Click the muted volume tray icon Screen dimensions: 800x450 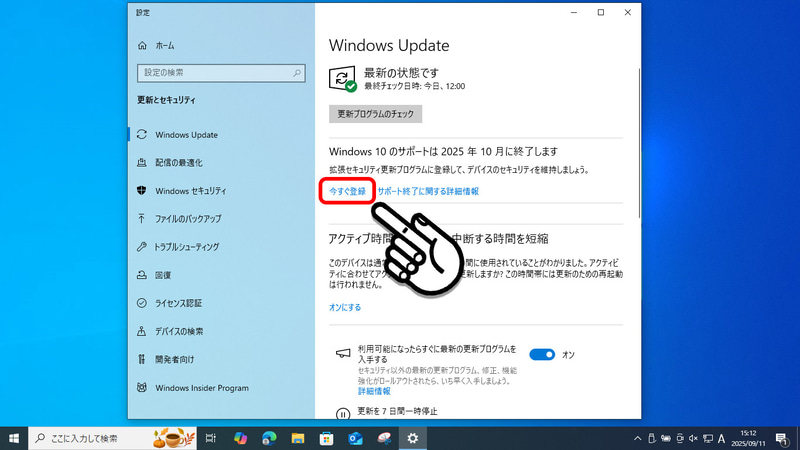click(693, 438)
